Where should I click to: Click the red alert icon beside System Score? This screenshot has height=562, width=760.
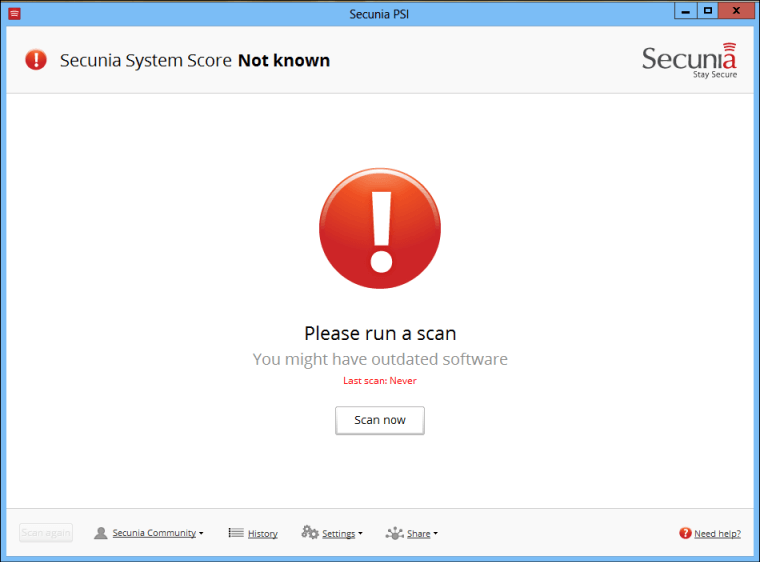36,60
